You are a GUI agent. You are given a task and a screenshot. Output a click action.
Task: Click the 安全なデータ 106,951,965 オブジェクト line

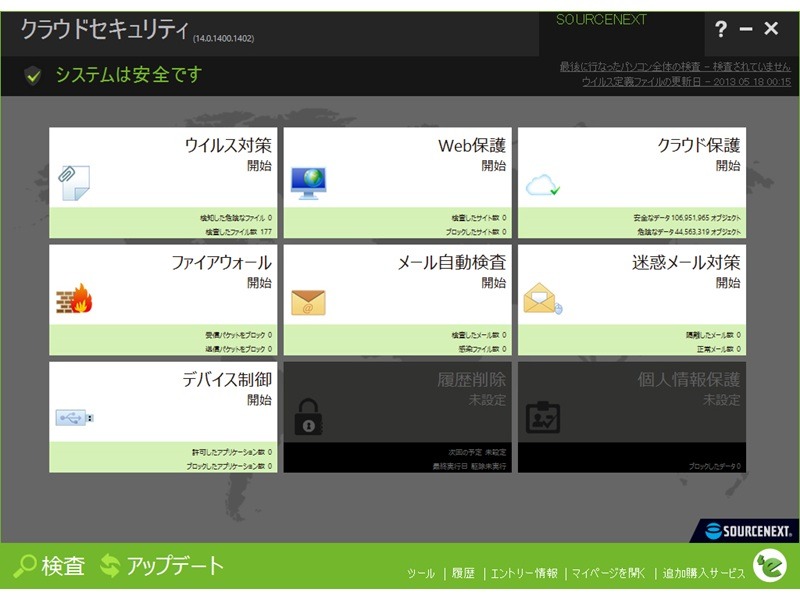pyautogui.click(x=687, y=218)
